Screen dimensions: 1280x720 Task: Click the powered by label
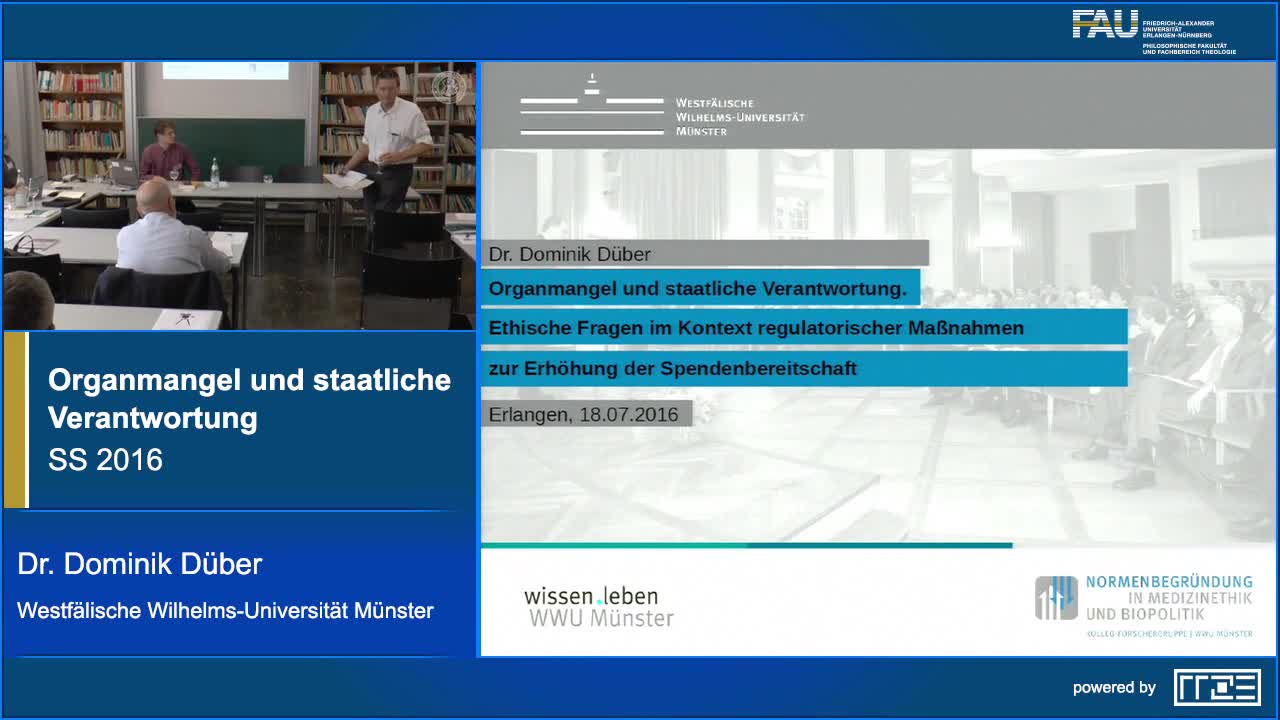coord(1113,687)
